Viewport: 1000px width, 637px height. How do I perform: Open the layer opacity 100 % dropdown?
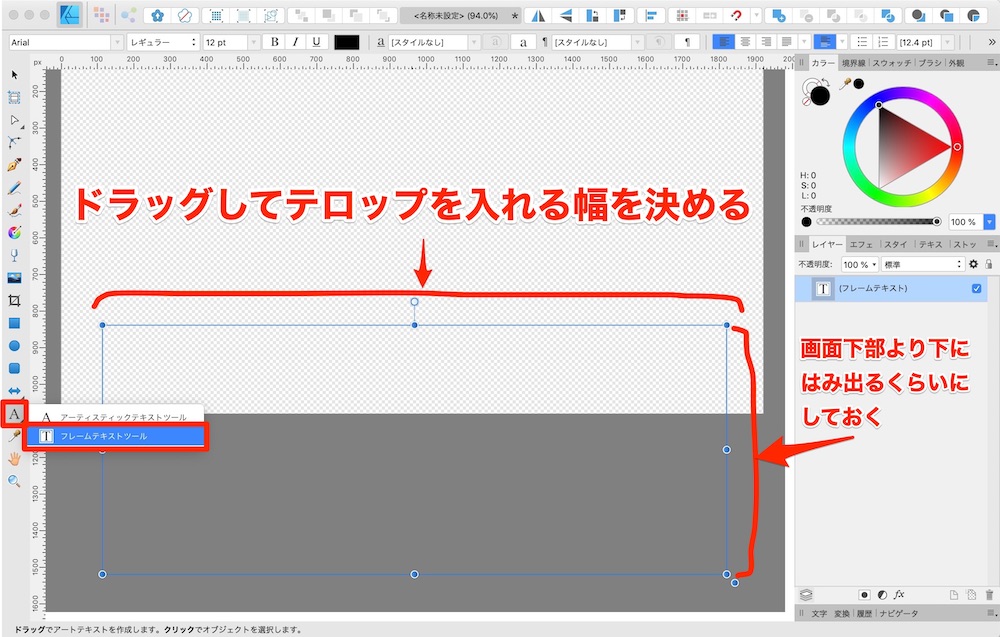coord(860,264)
